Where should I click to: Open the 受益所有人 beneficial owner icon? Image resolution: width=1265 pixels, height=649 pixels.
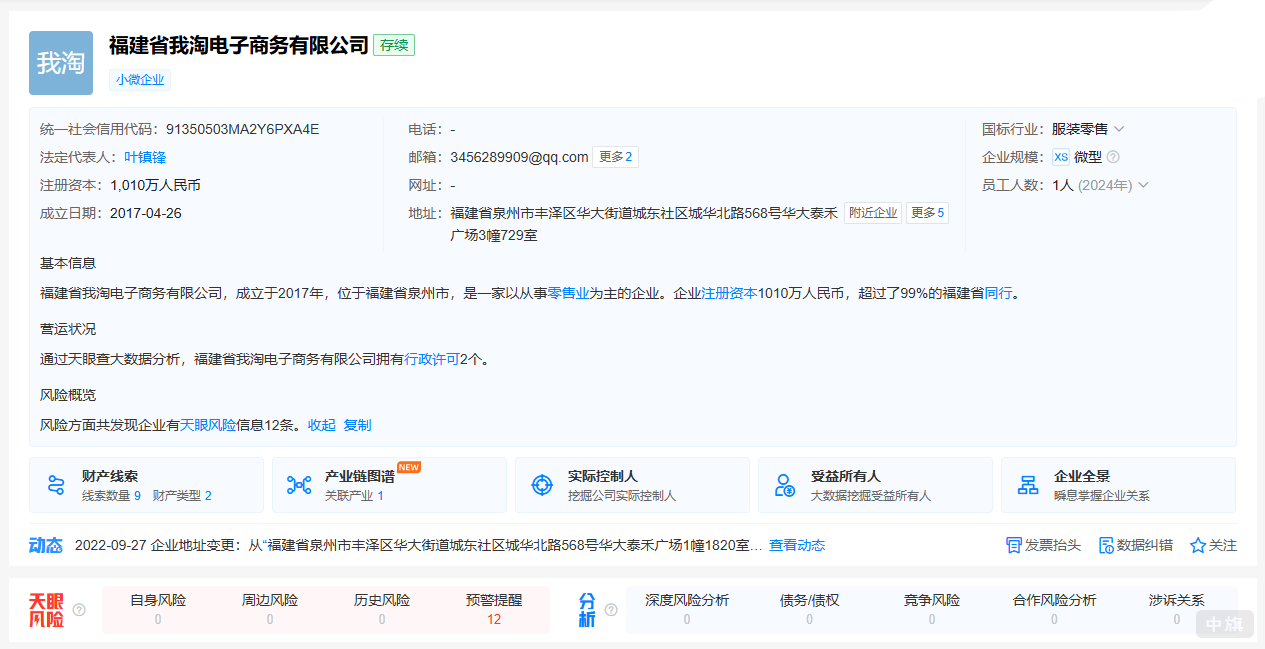tap(785, 484)
